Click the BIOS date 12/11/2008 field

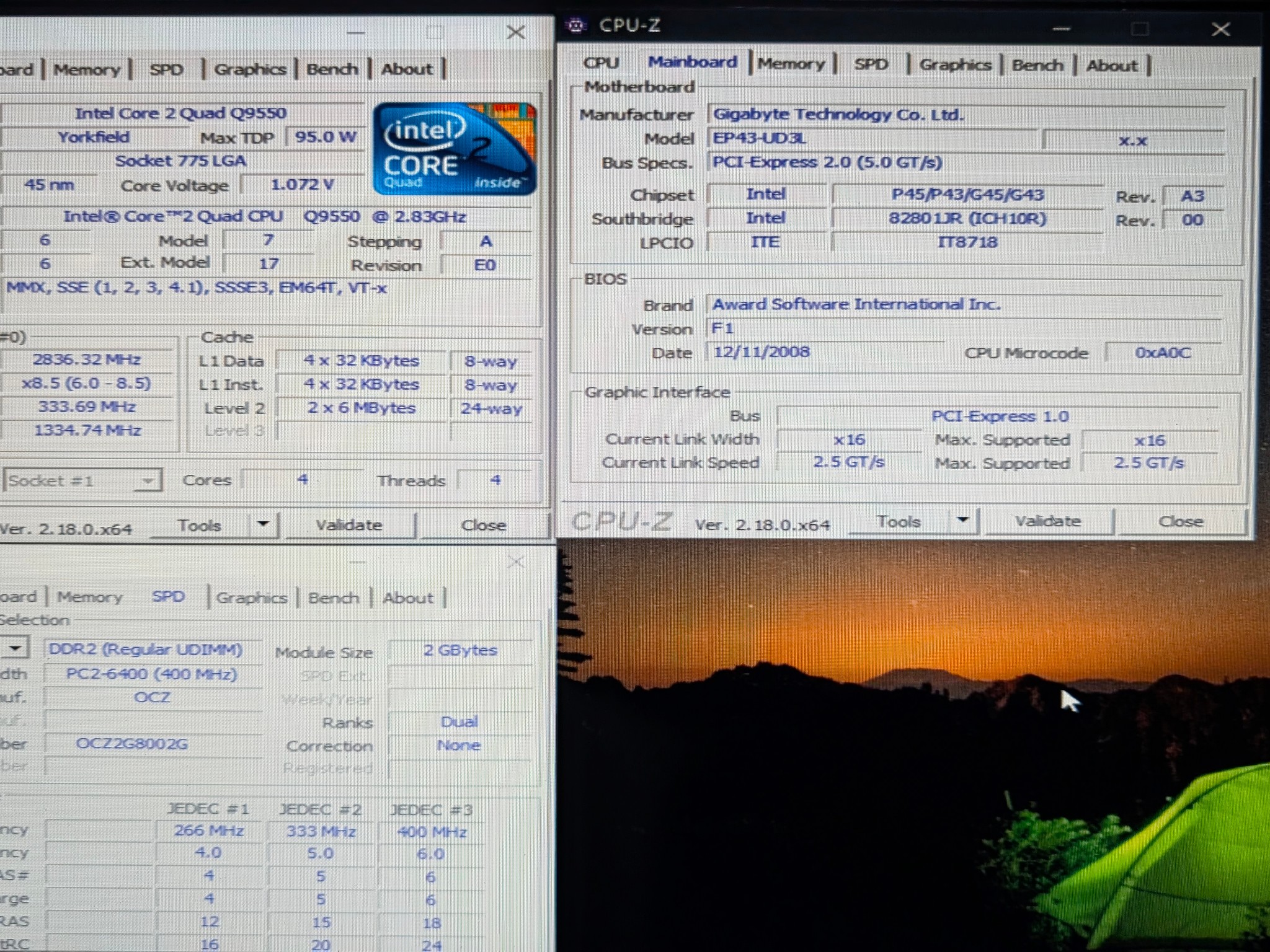(x=826, y=352)
